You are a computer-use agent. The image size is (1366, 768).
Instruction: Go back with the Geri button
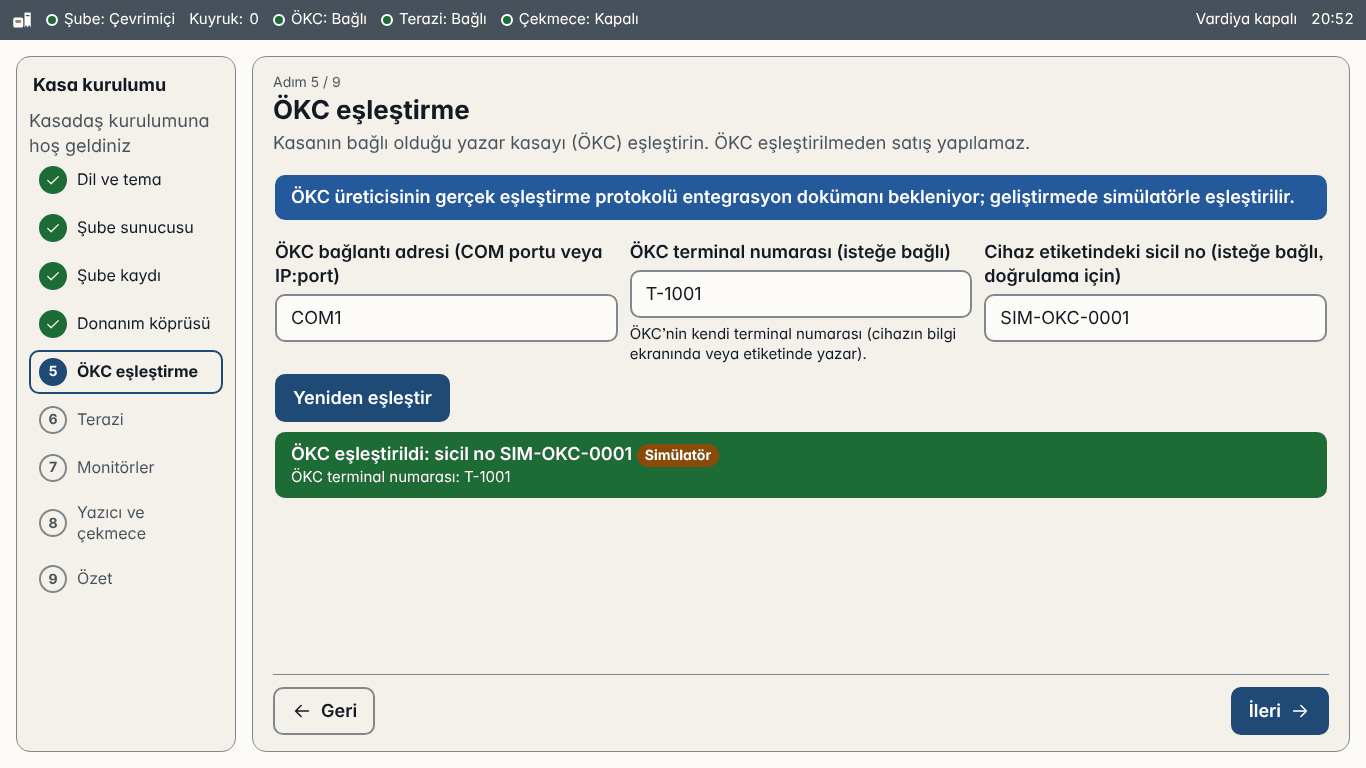tap(324, 711)
